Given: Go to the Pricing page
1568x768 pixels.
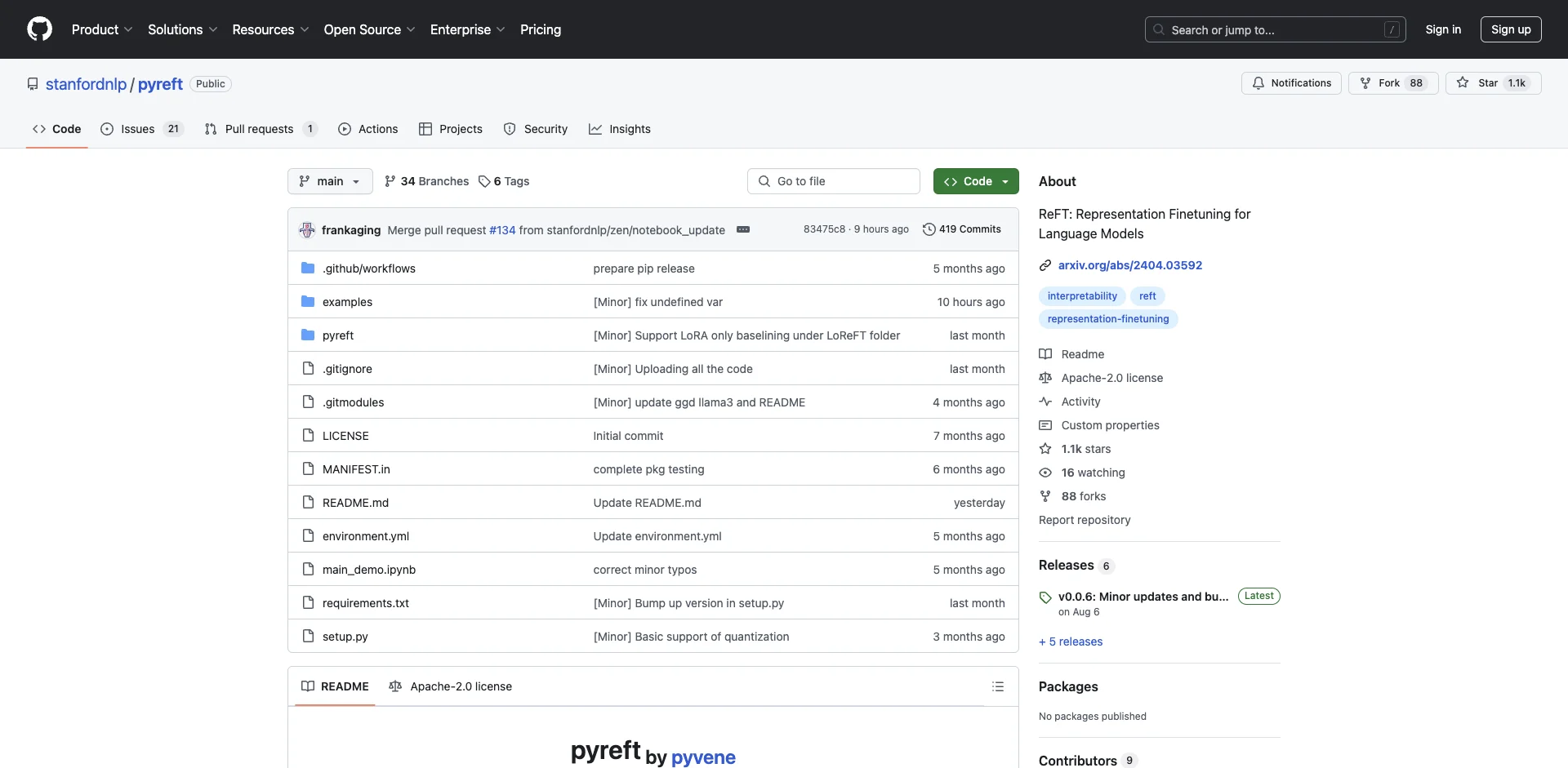Looking at the screenshot, I should [x=541, y=29].
